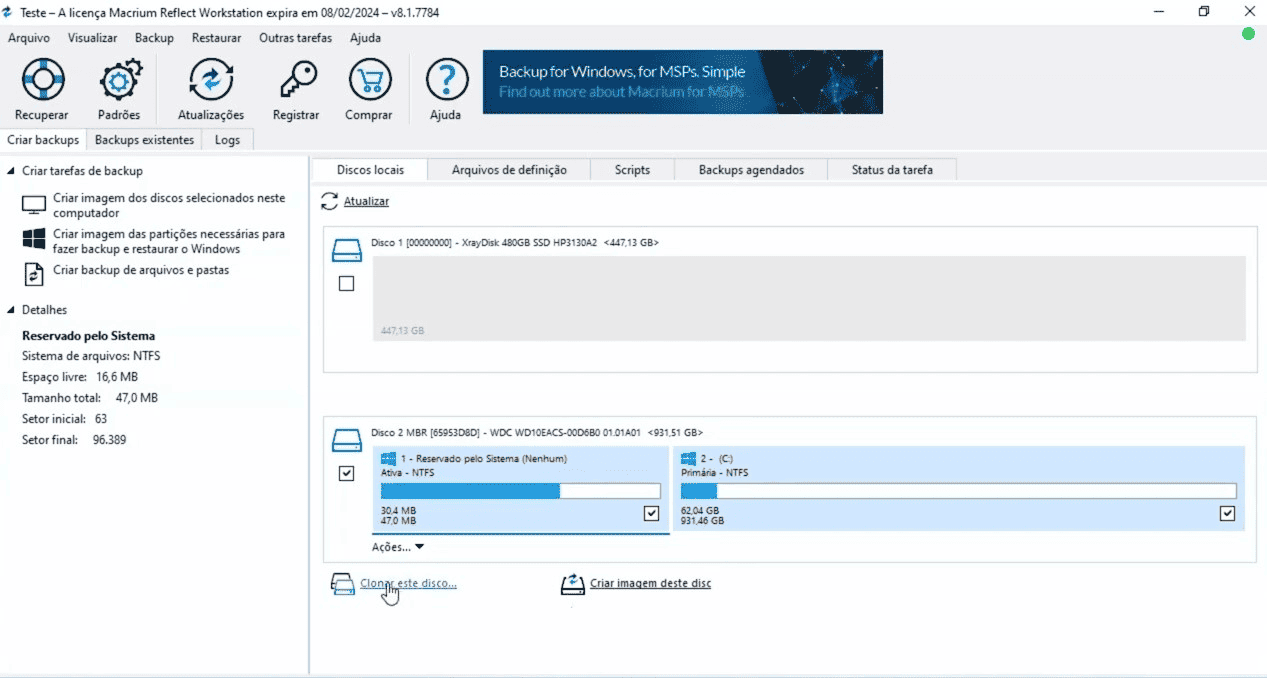Select the Arquivos de definição tab

509,170
